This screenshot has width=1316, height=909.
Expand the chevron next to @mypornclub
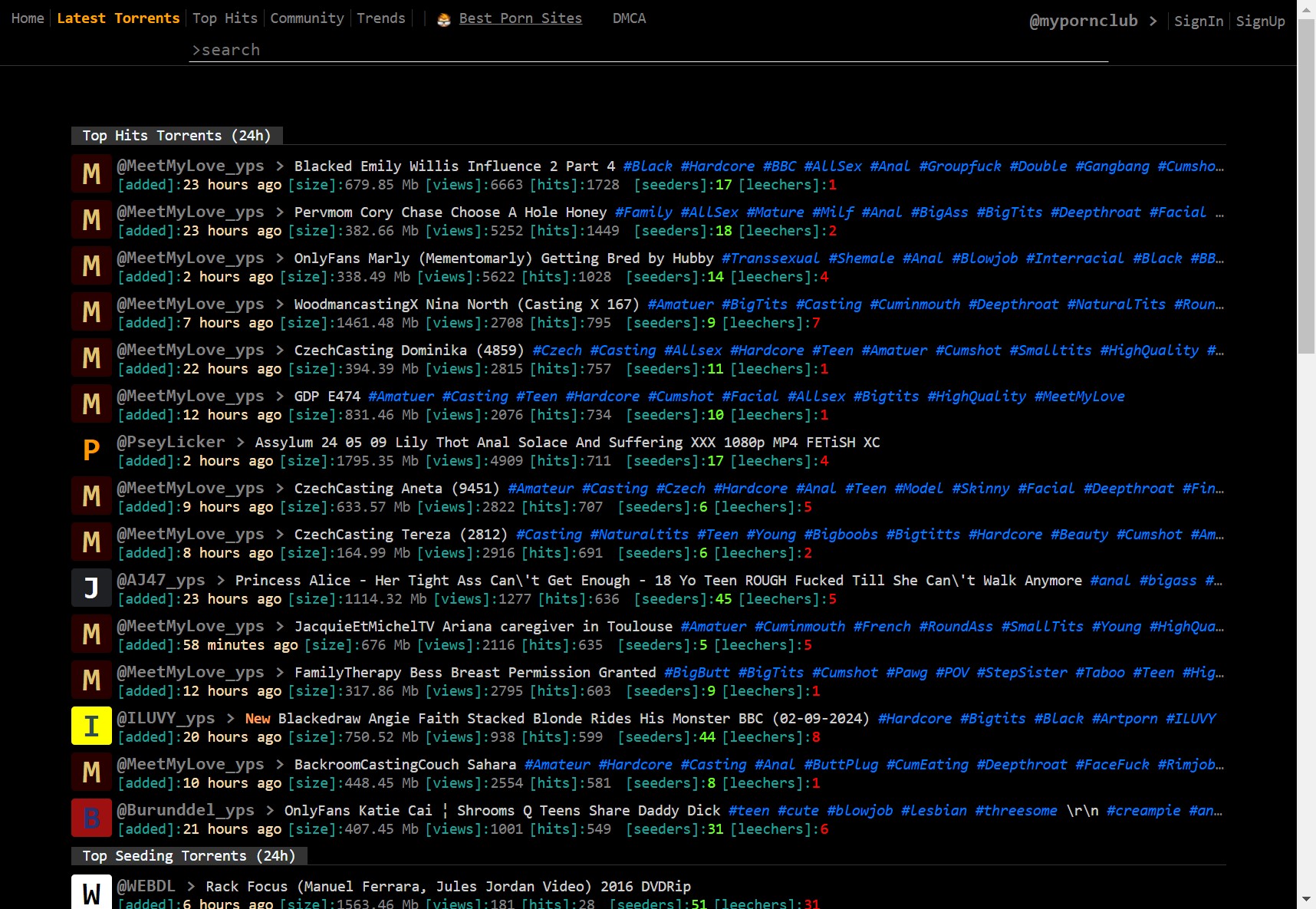coord(1153,21)
